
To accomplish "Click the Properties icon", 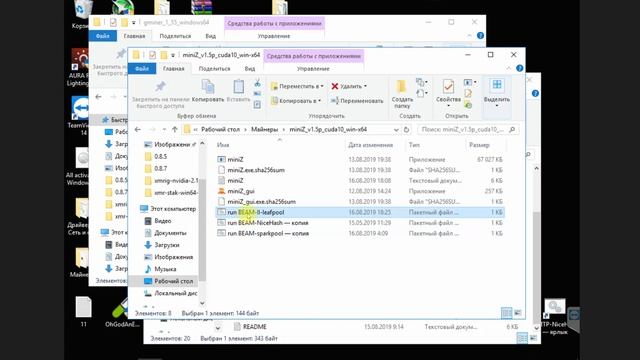I will pos(448,87).
